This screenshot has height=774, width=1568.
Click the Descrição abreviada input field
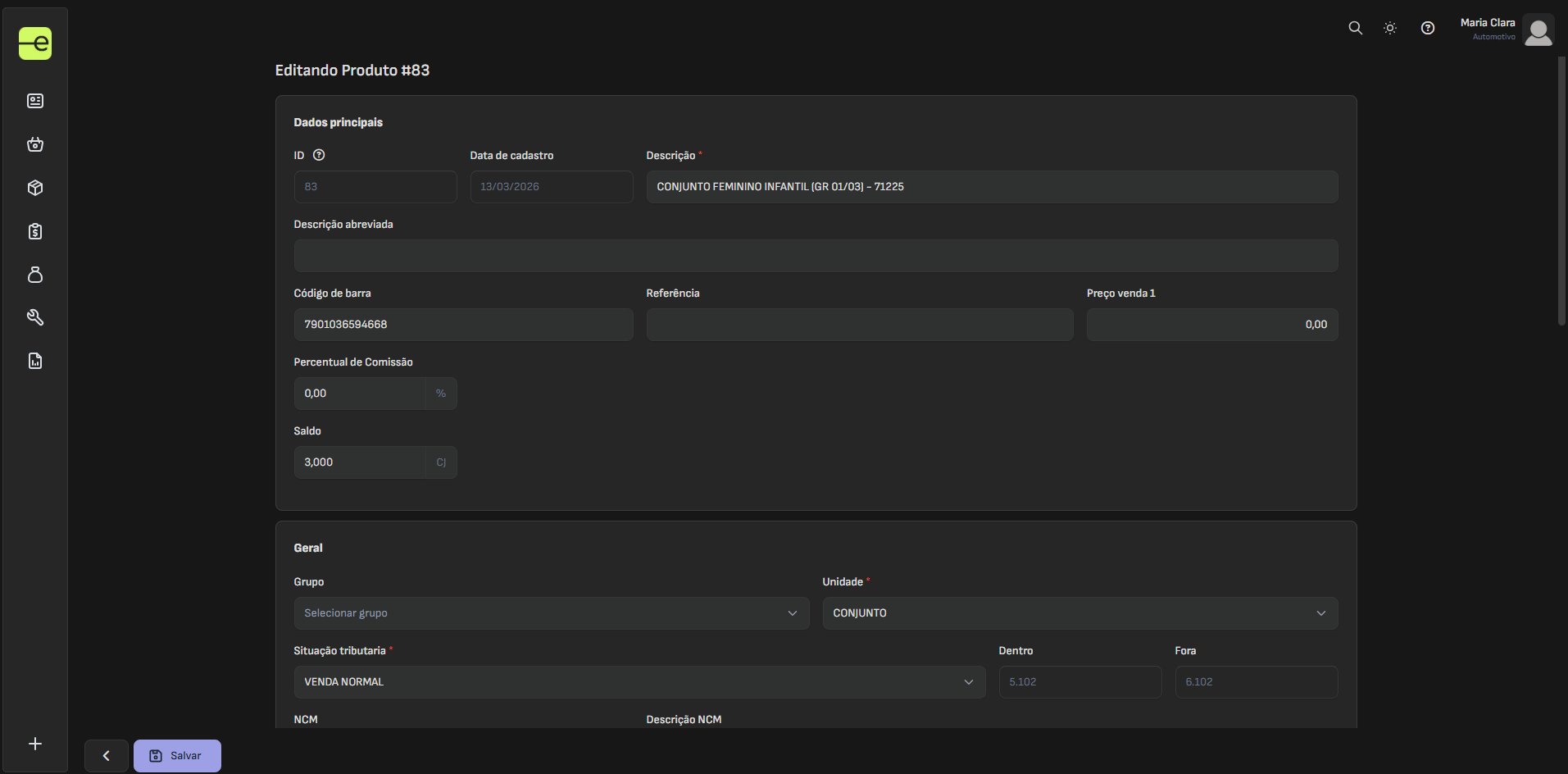pyautogui.click(x=816, y=256)
